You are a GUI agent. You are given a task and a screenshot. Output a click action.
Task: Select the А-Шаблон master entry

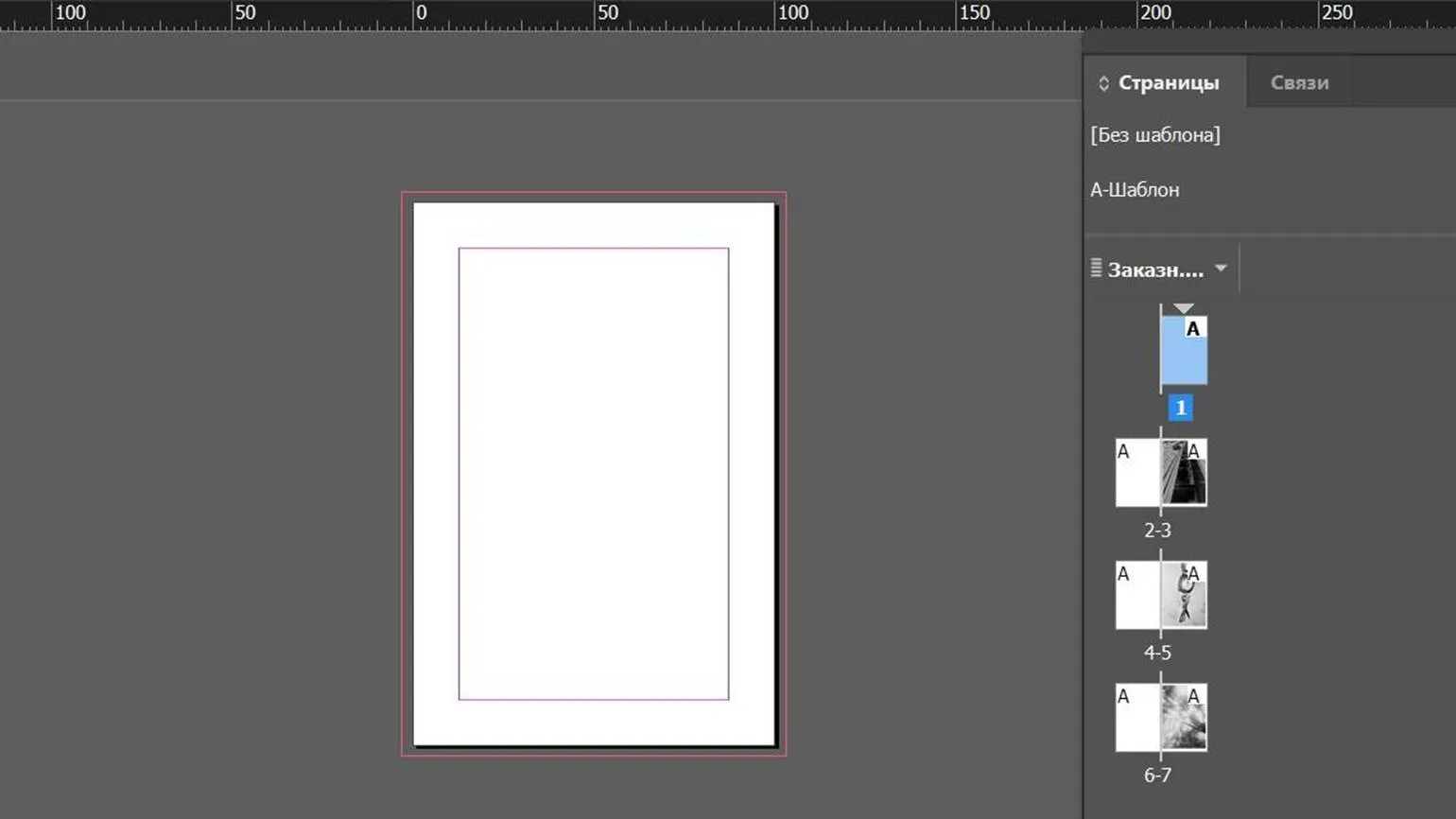1135,190
